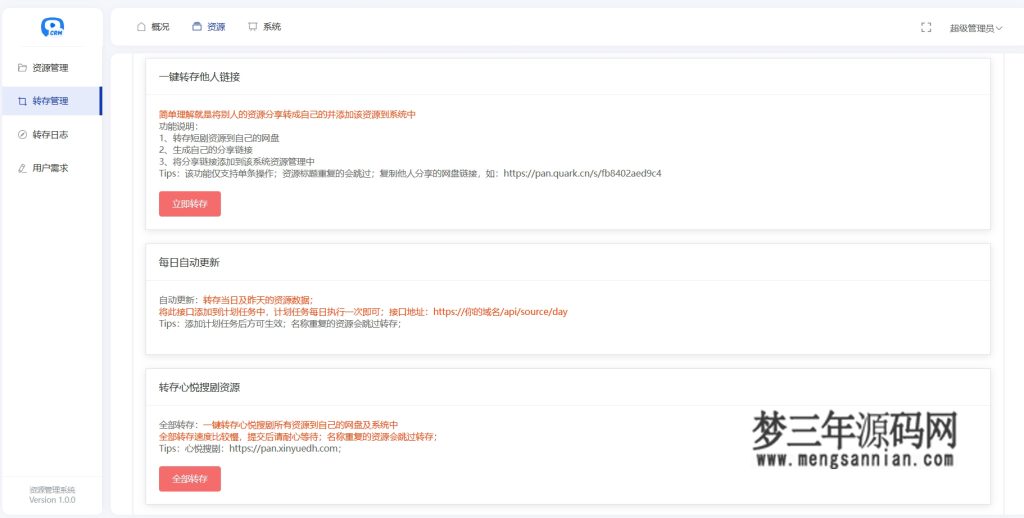Click the compass icon beside 转存日志
The image size is (1024, 518).
(22, 135)
